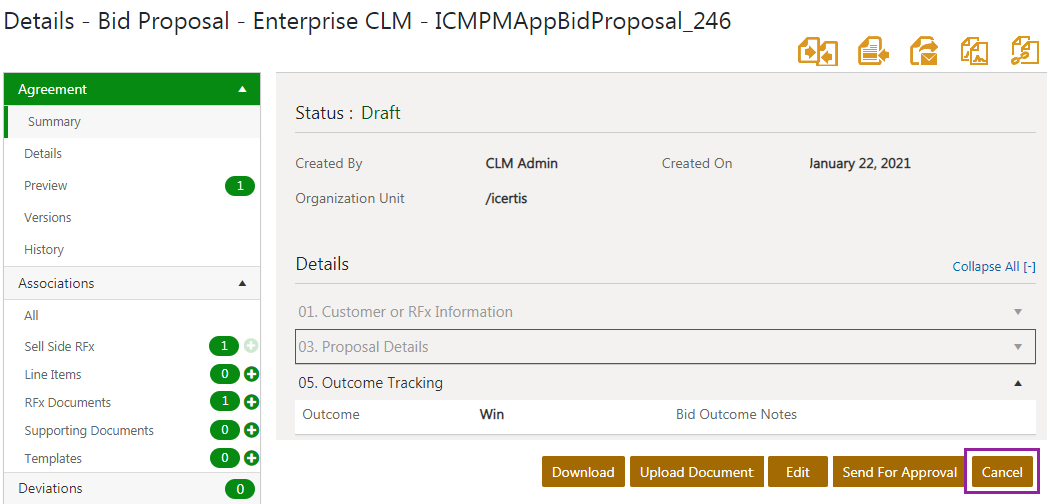Image resolution: width=1047 pixels, height=504 pixels.
Task: Add a new RFx Documents association
Action: pyautogui.click(x=252, y=403)
